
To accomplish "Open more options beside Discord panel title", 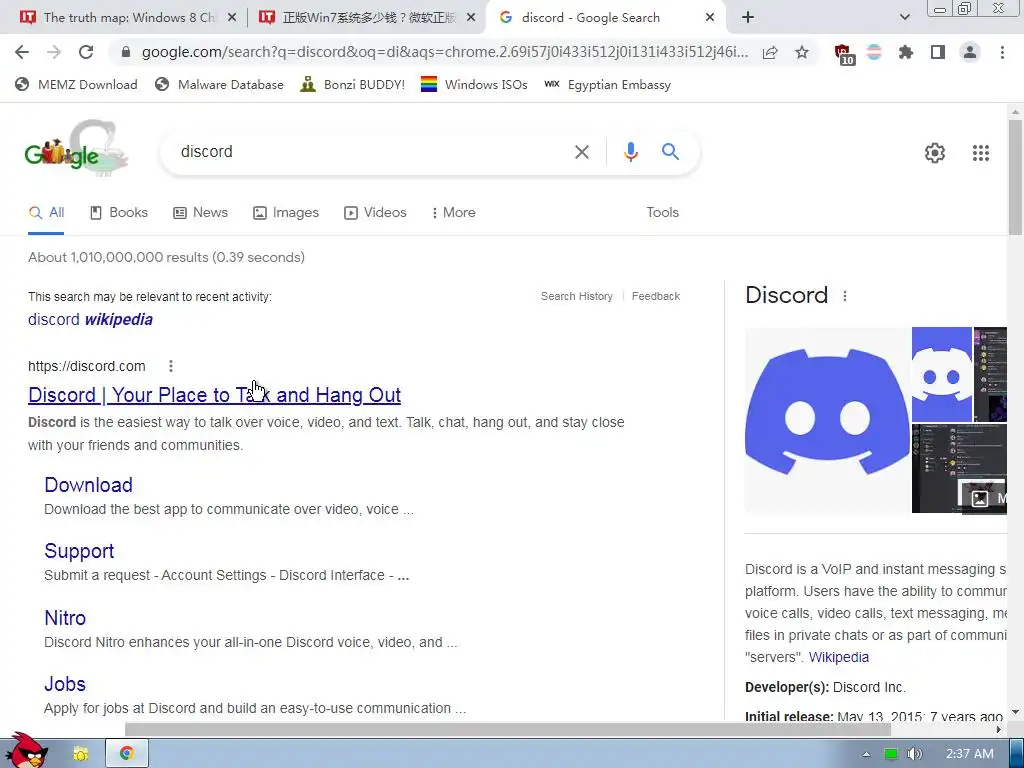I will click(844, 296).
